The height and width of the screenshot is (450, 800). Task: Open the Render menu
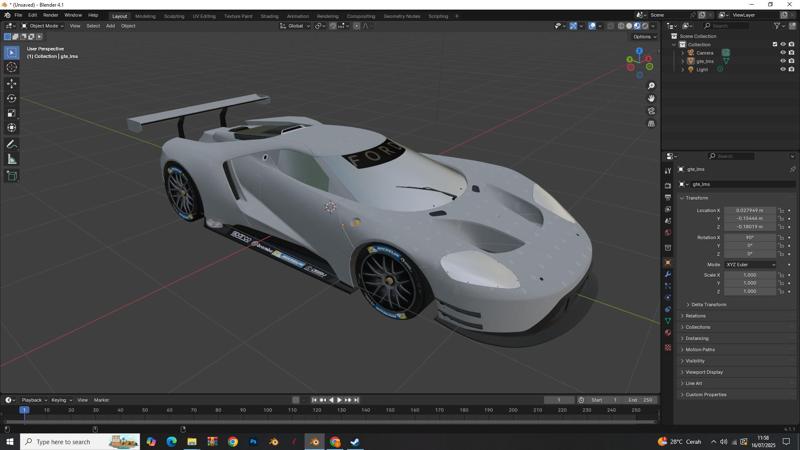51,15
